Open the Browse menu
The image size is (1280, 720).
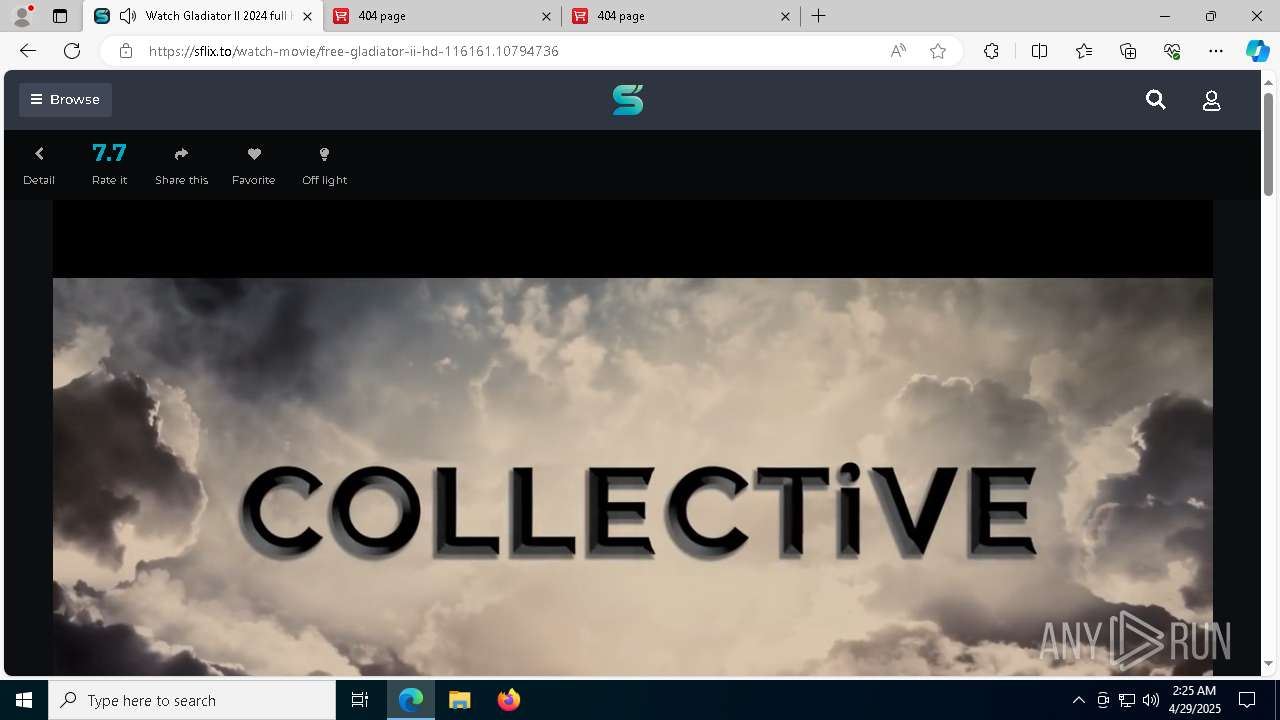[x=65, y=100]
